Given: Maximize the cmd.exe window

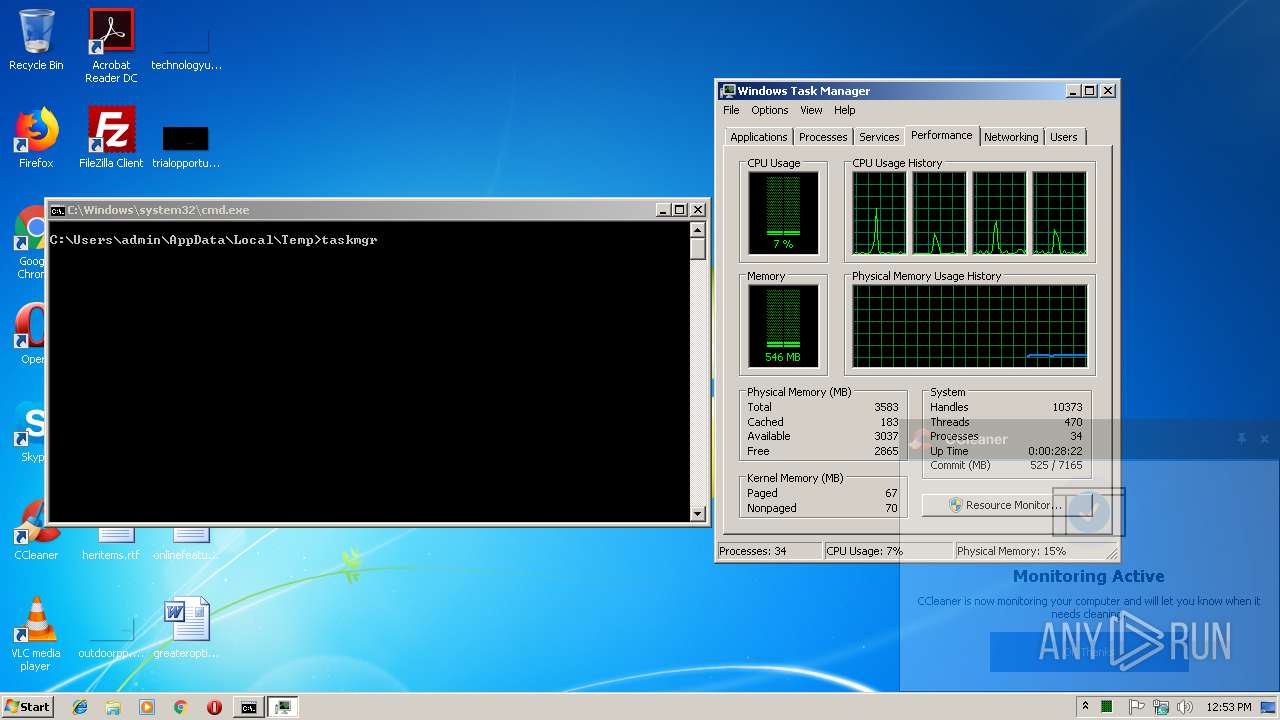Looking at the screenshot, I should tap(679, 210).
